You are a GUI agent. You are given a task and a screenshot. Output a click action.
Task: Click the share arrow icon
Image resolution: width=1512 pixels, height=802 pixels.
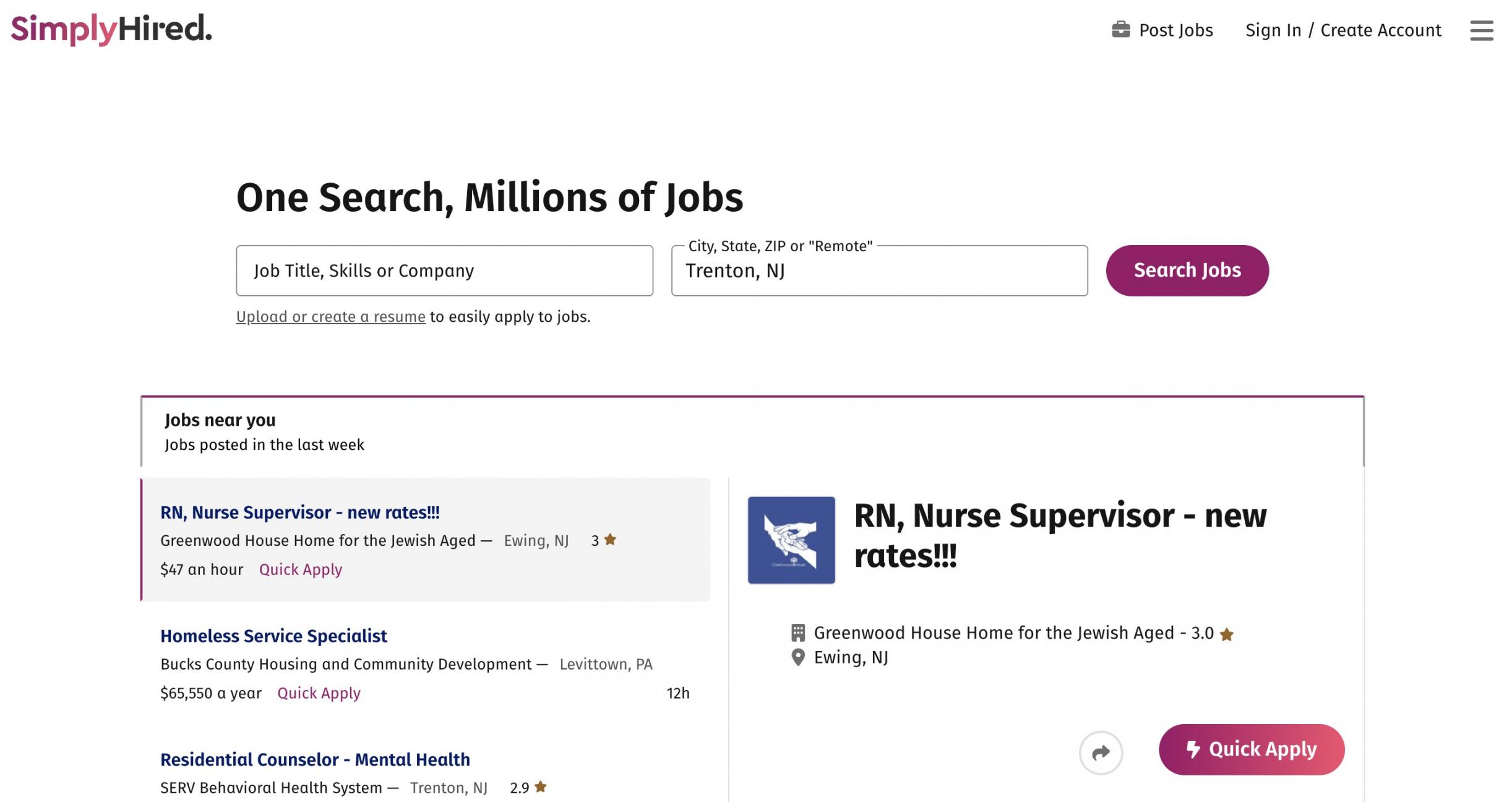click(x=1101, y=752)
